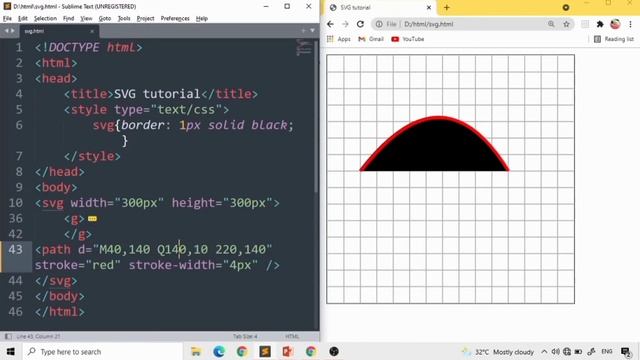The height and width of the screenshot is (360, 640).
Task: Open the Selection menu
Action: 45,18
